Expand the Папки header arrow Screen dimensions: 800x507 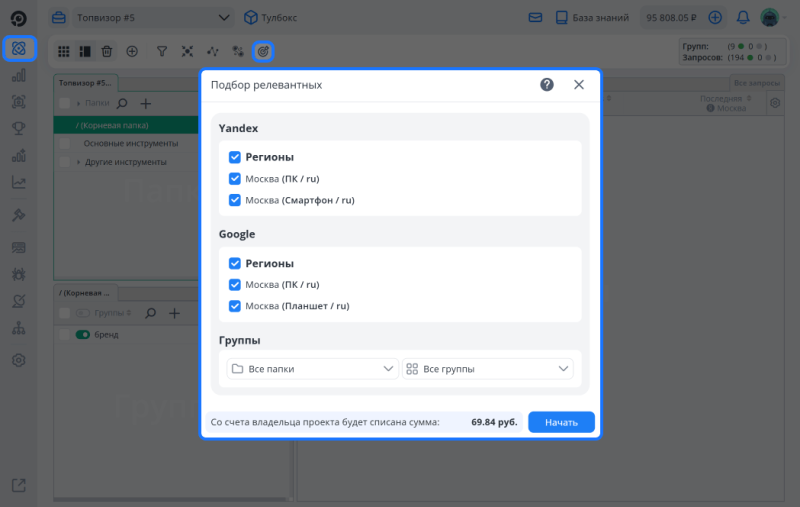(78, 104)
